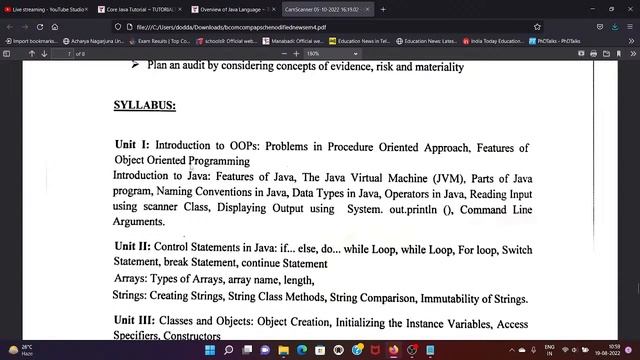Screen dimensions: 640x360
Task: Open Exam Results Top Co... bookmark
Action: (x=160, y=41)
